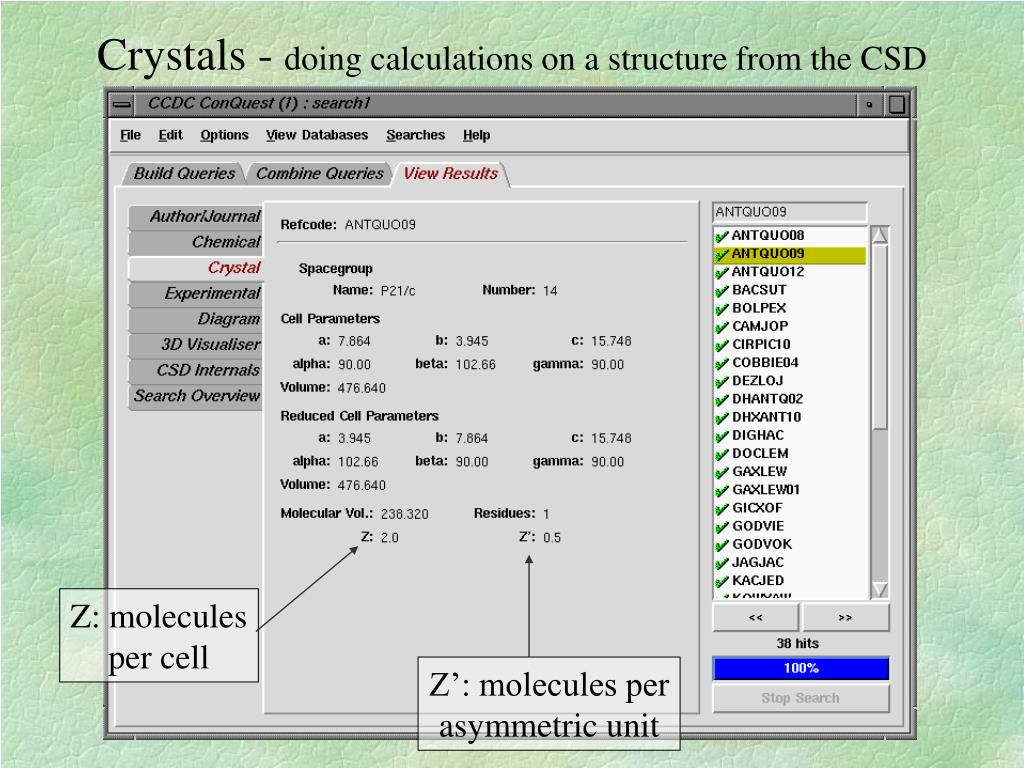Toggle the checkmark for DEZLOJ
The width and height of the screenshot is (1024, 768).
(x=722, y=382)
